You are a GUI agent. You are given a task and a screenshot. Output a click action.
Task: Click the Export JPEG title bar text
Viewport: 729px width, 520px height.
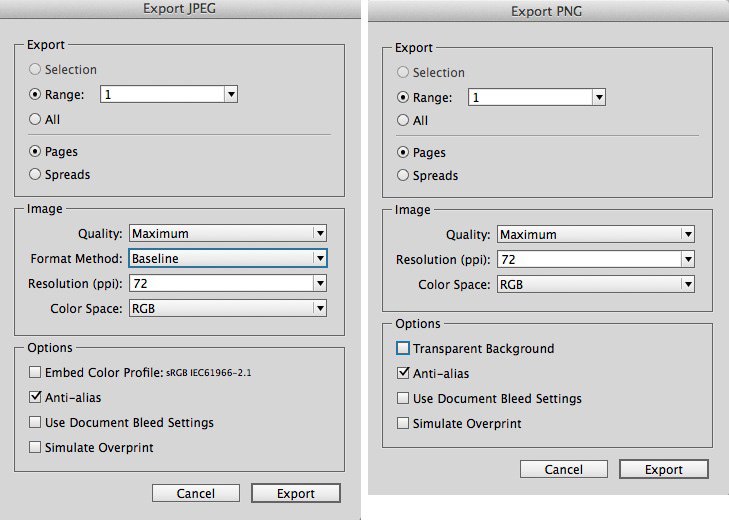179,8
